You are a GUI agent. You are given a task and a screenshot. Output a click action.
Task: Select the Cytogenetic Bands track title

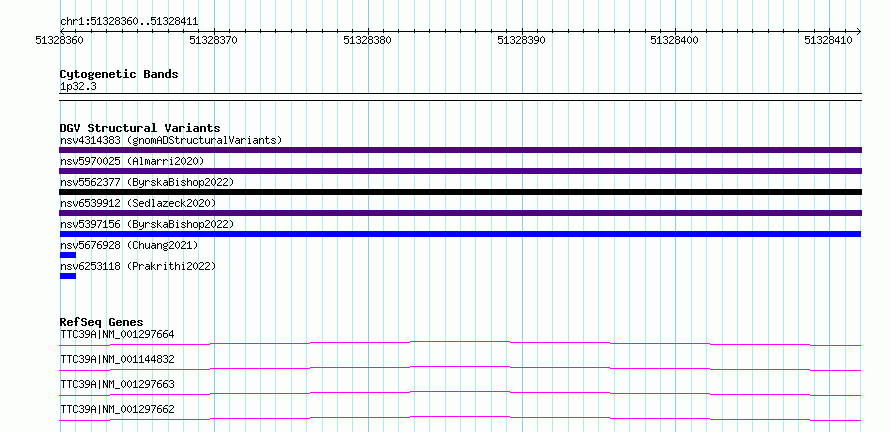(119, 74)
